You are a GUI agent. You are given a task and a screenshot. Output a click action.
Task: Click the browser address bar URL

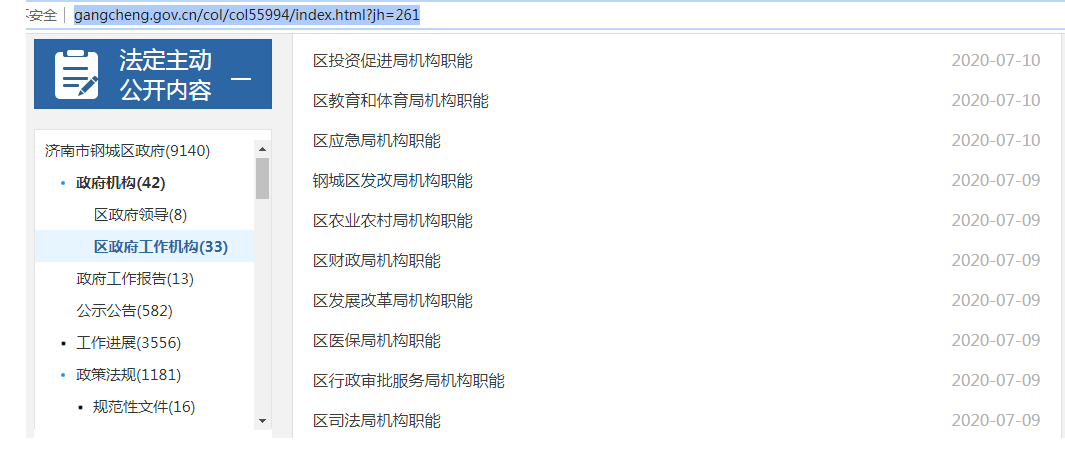point(247,15)
